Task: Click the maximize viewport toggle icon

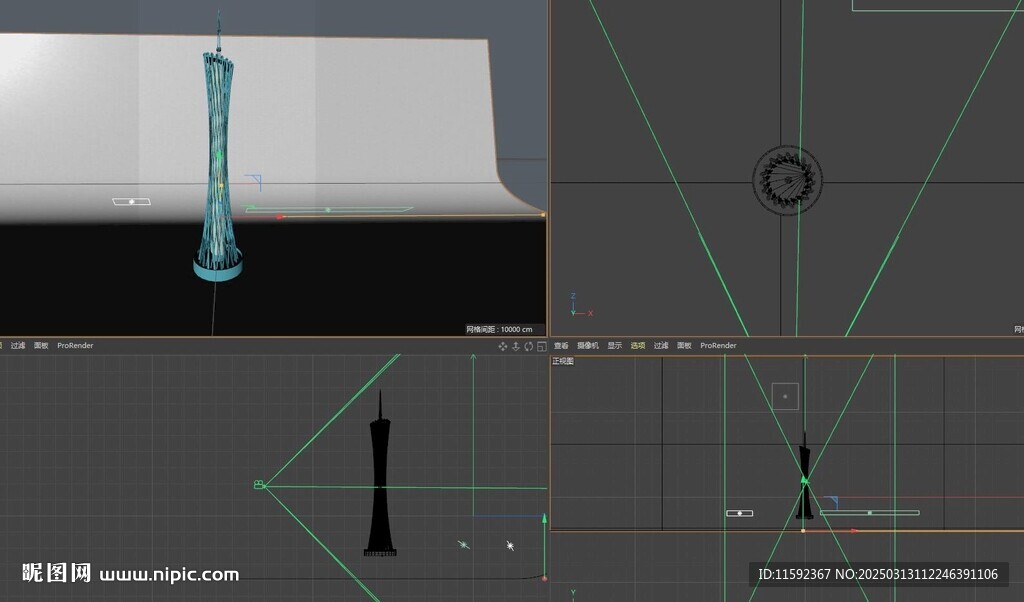Action: (541, 347)
